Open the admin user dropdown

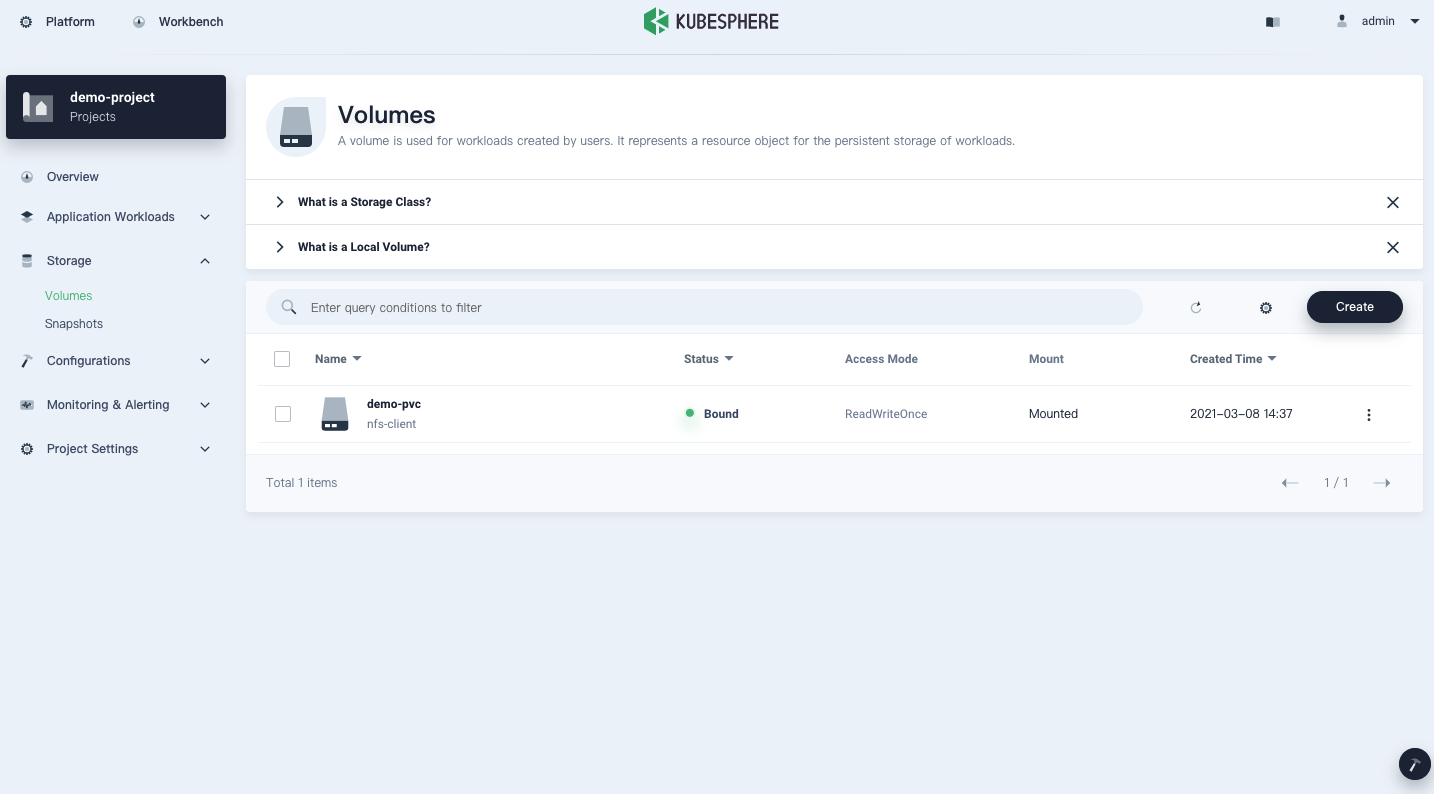1380,21
